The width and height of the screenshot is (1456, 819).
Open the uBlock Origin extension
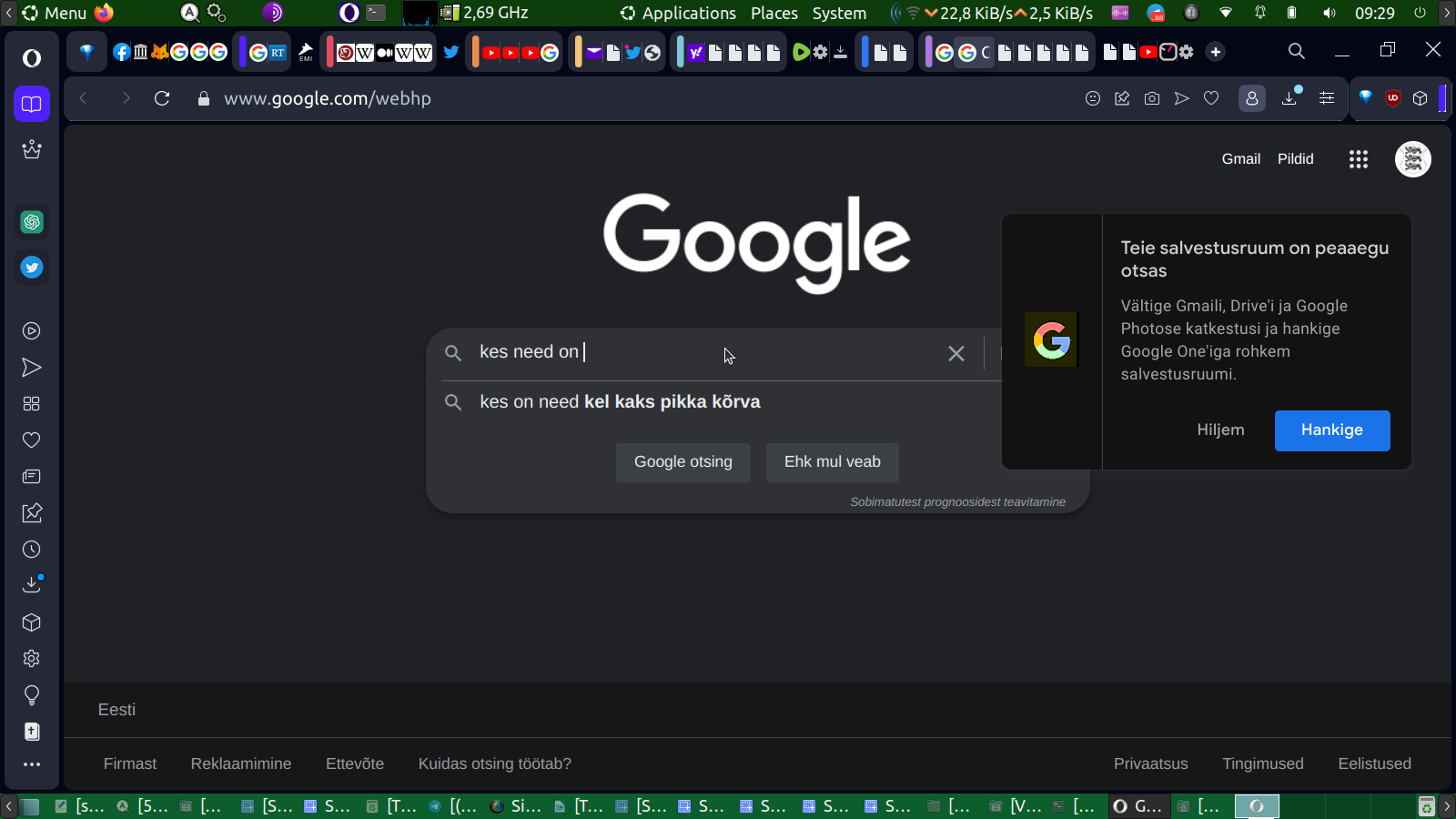(1392, 98)
